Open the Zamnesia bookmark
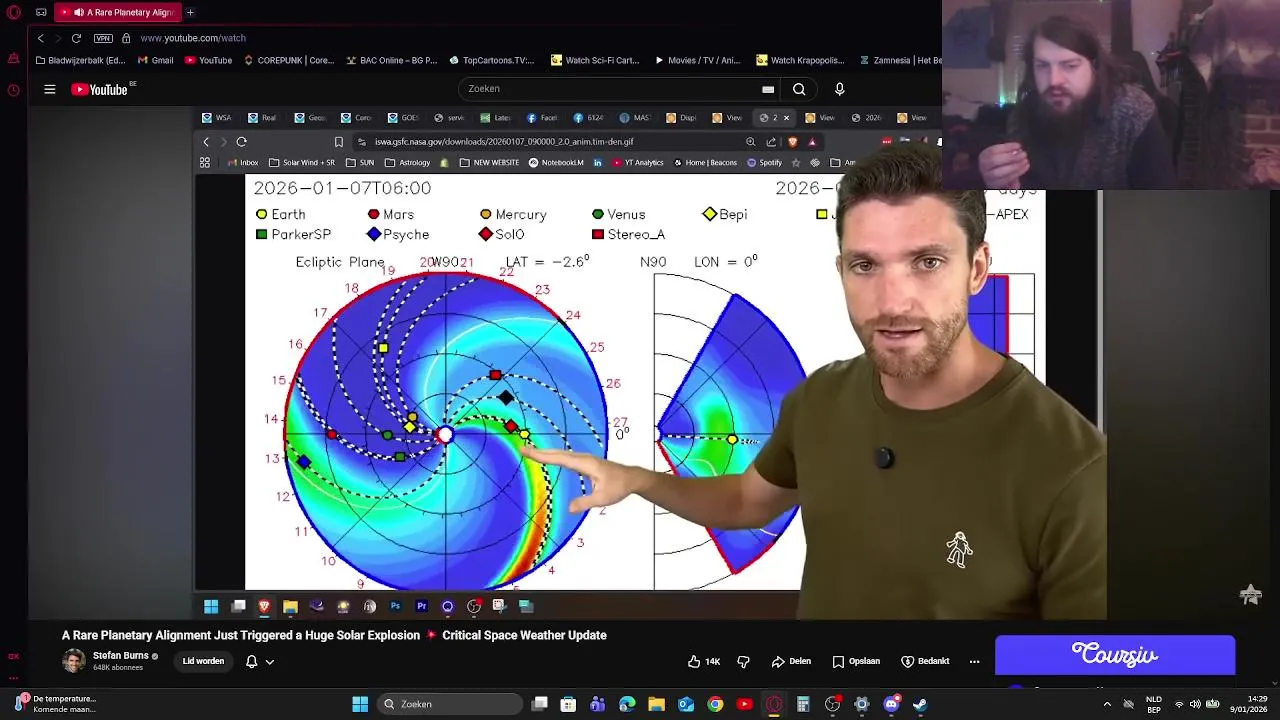The image size is (1280, 720). pyautogui.click(x=900, y=60)
